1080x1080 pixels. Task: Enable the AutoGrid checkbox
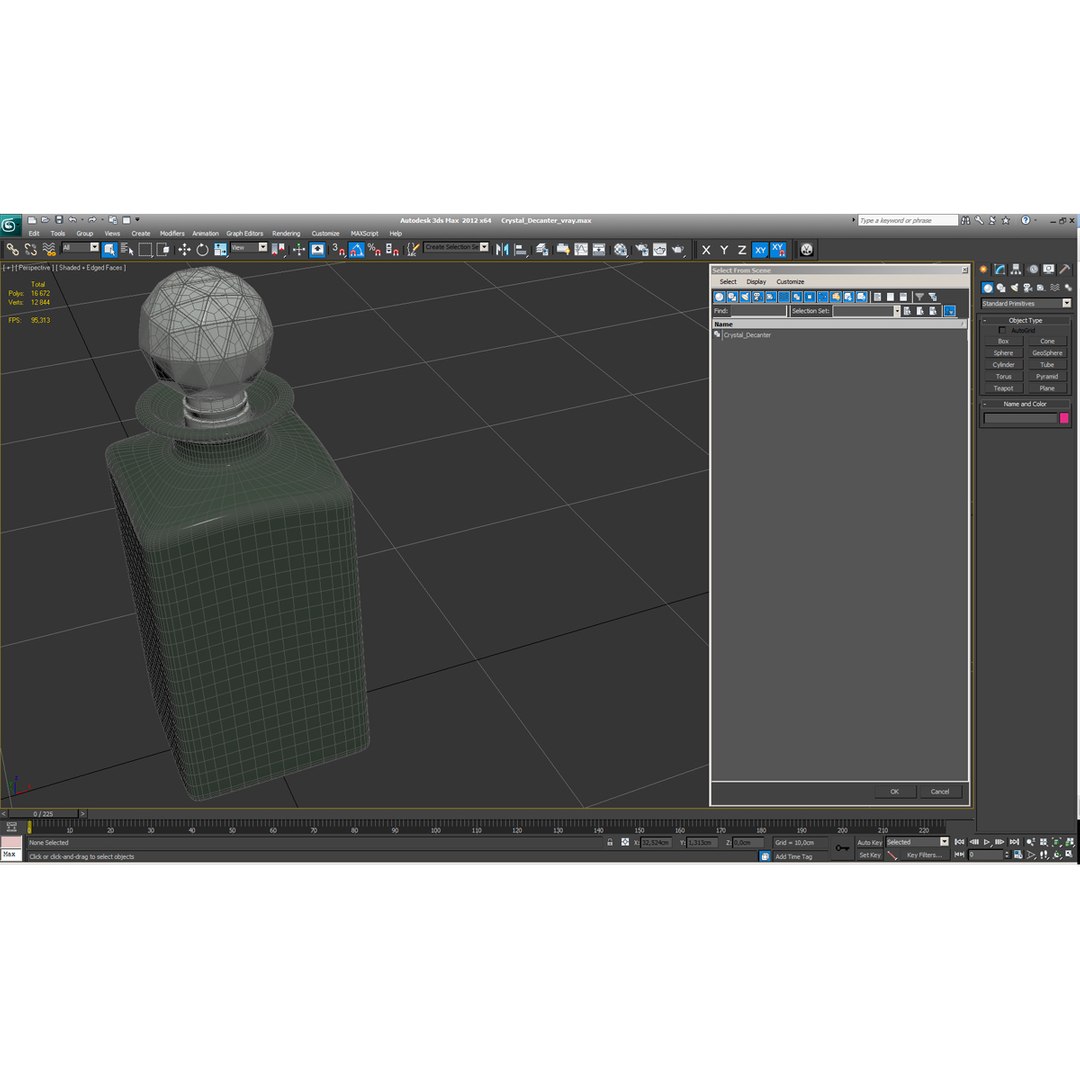pyautogui.click(x=1002, y=331)
